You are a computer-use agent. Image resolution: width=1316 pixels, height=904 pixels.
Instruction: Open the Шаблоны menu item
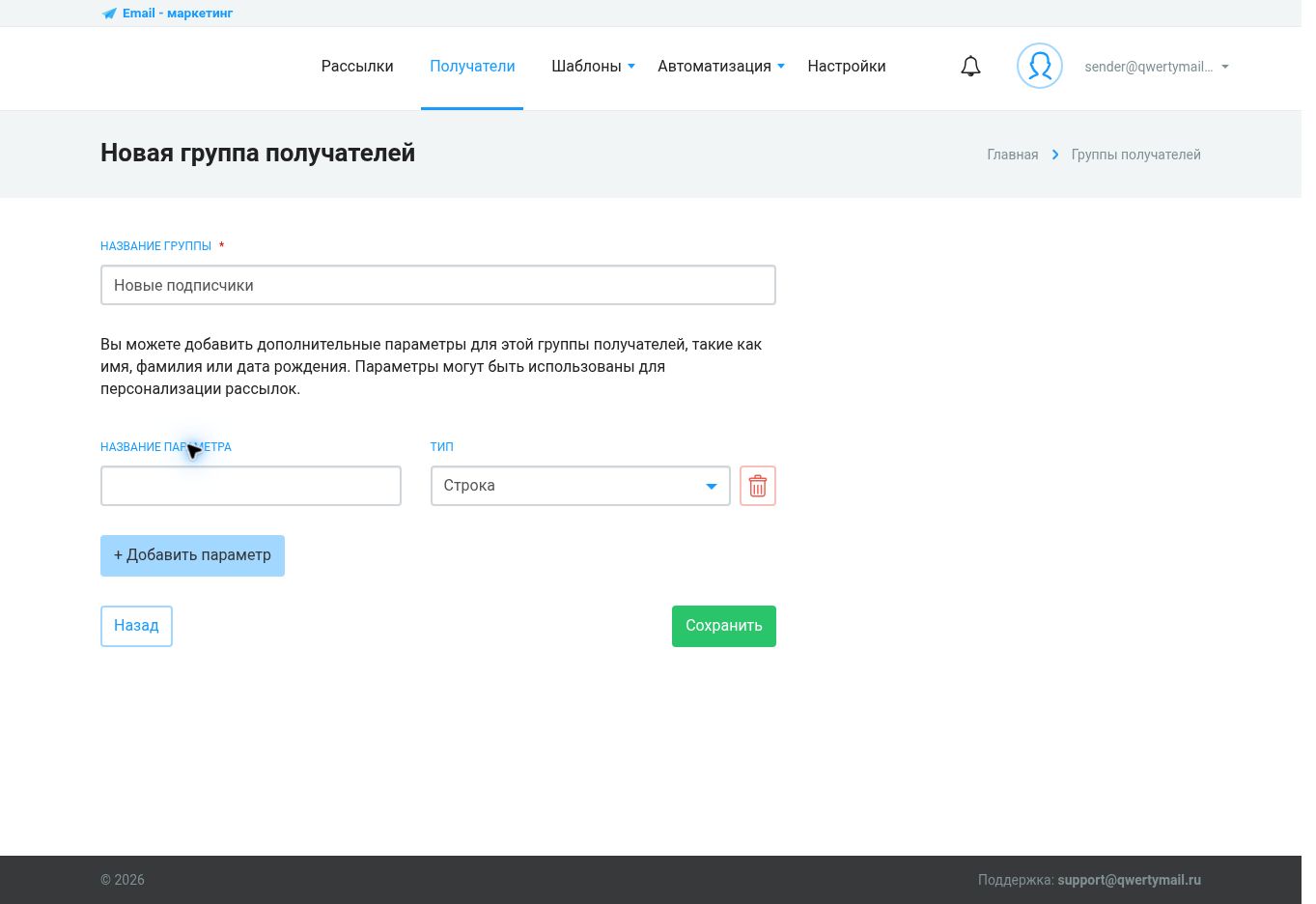tap(586, 67)
